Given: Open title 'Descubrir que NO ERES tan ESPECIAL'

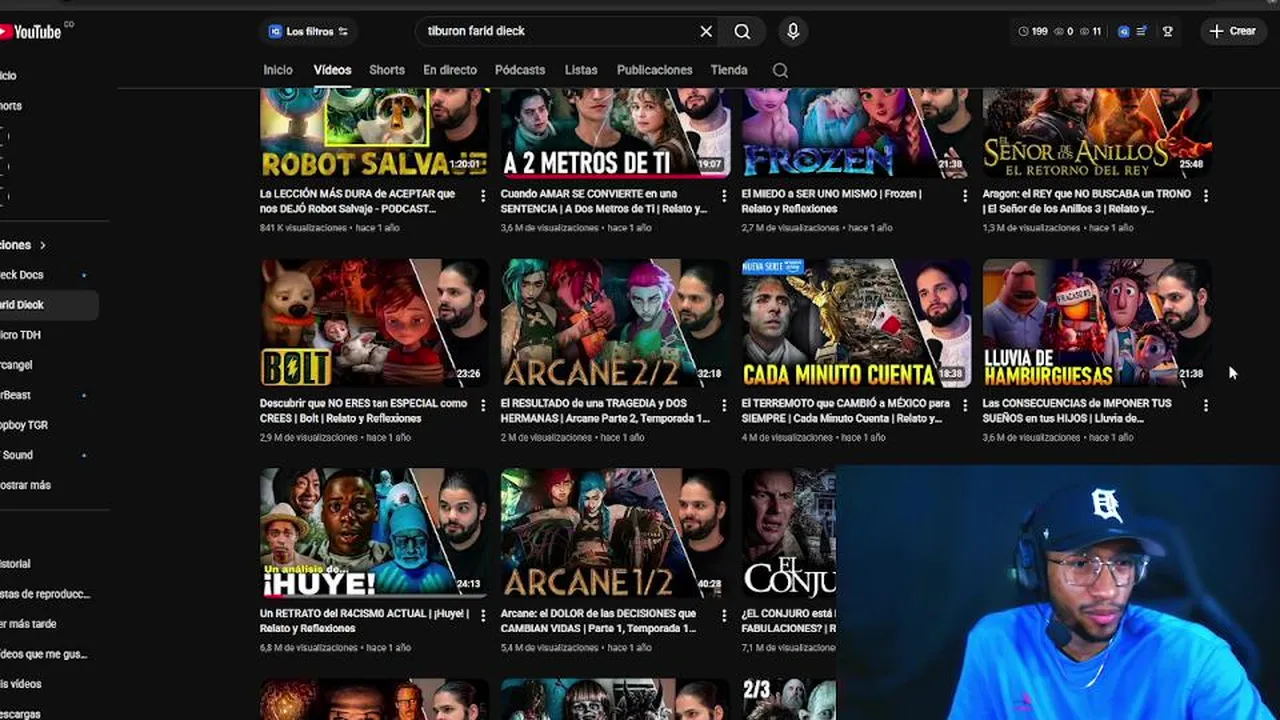Looking at the screenshot, I should point(364,411).
